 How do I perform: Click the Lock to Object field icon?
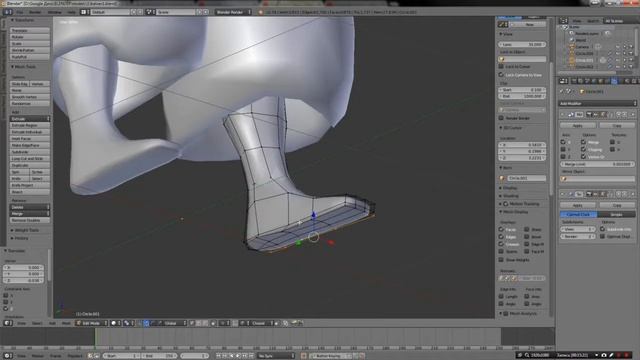502,59
